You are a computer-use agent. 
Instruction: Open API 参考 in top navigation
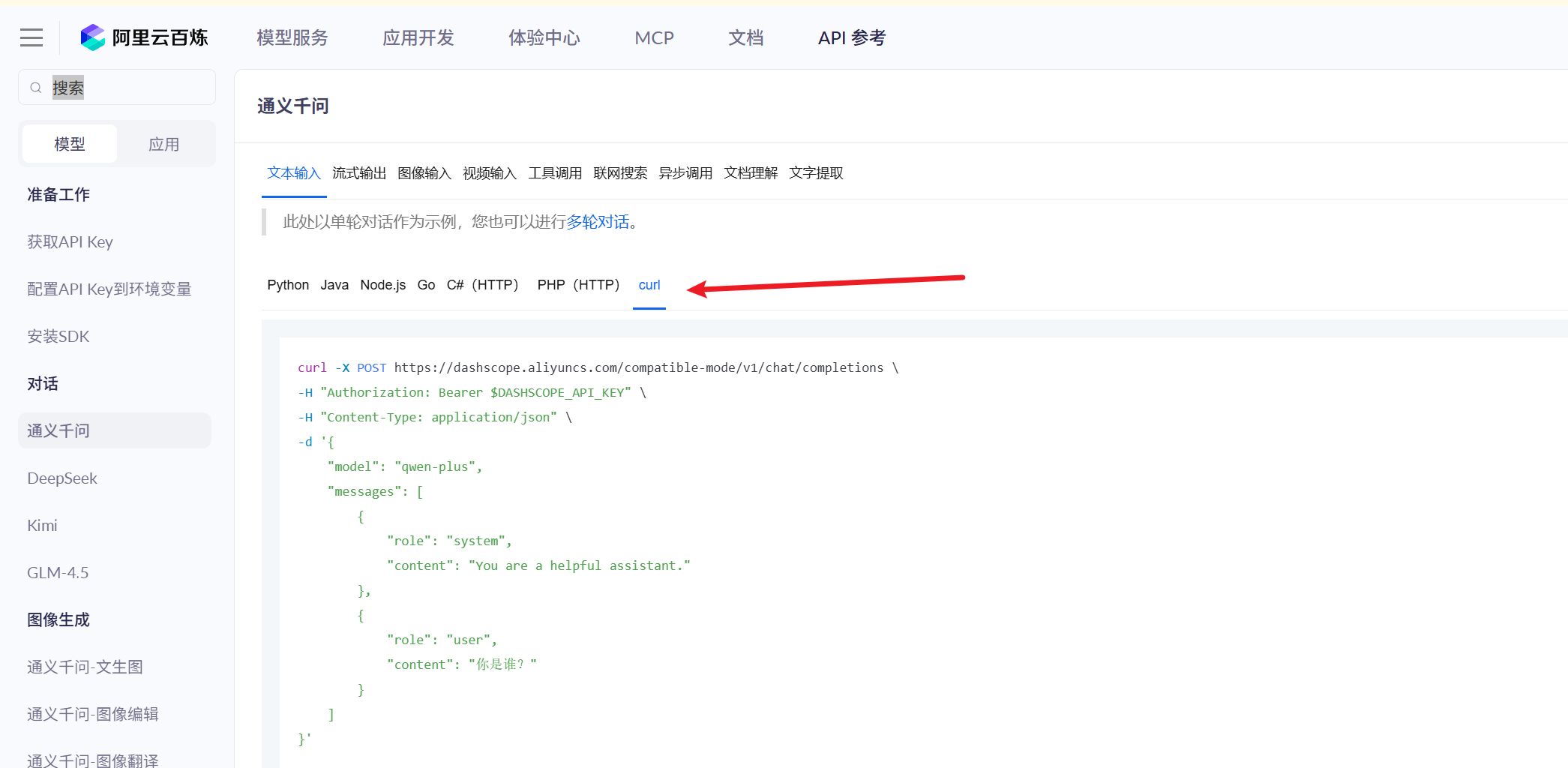click(852, 37)
